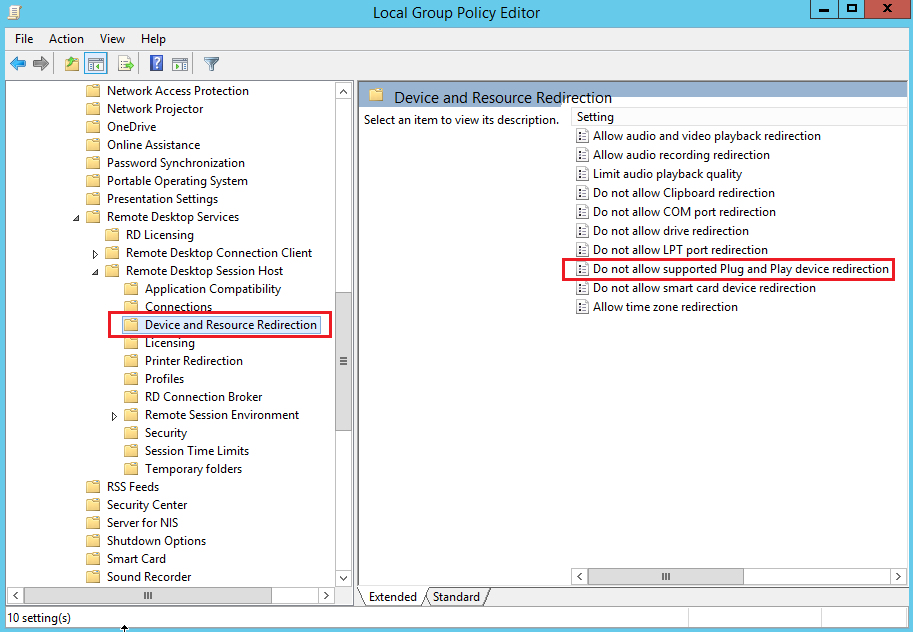Select Shutdown Options tree item
Image resolution: width=913 pixels, height=632 pixels.
pos(156,541)
